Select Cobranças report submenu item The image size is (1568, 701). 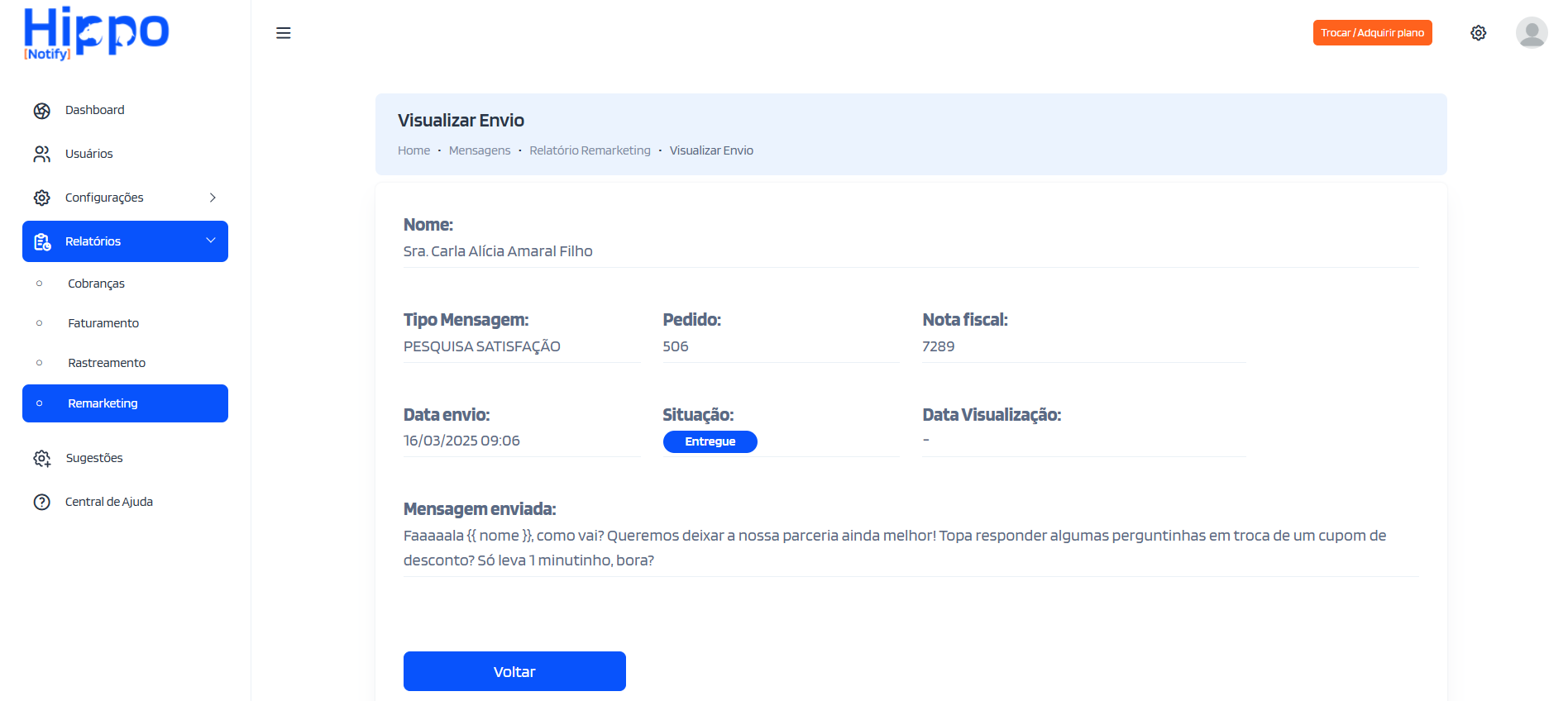[96, 284]
